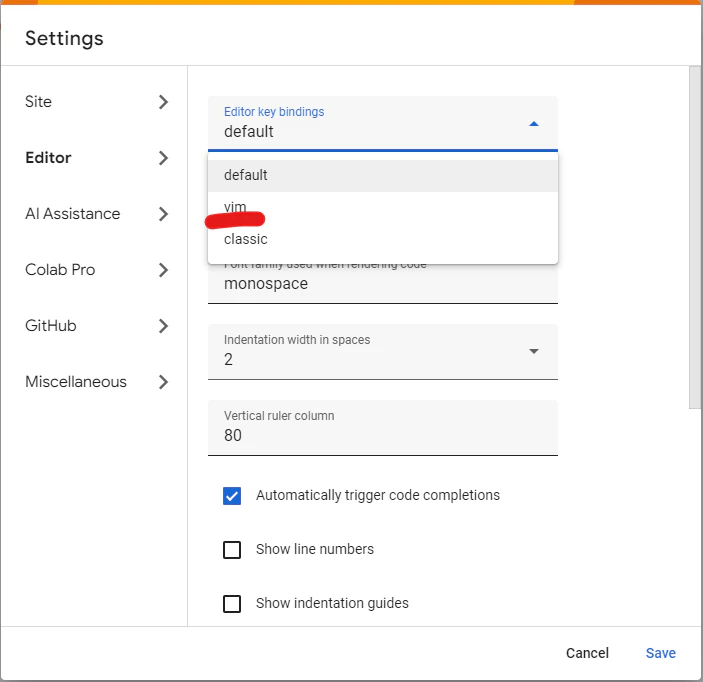Cancel the Settings dialog

(x=587, y=653)
